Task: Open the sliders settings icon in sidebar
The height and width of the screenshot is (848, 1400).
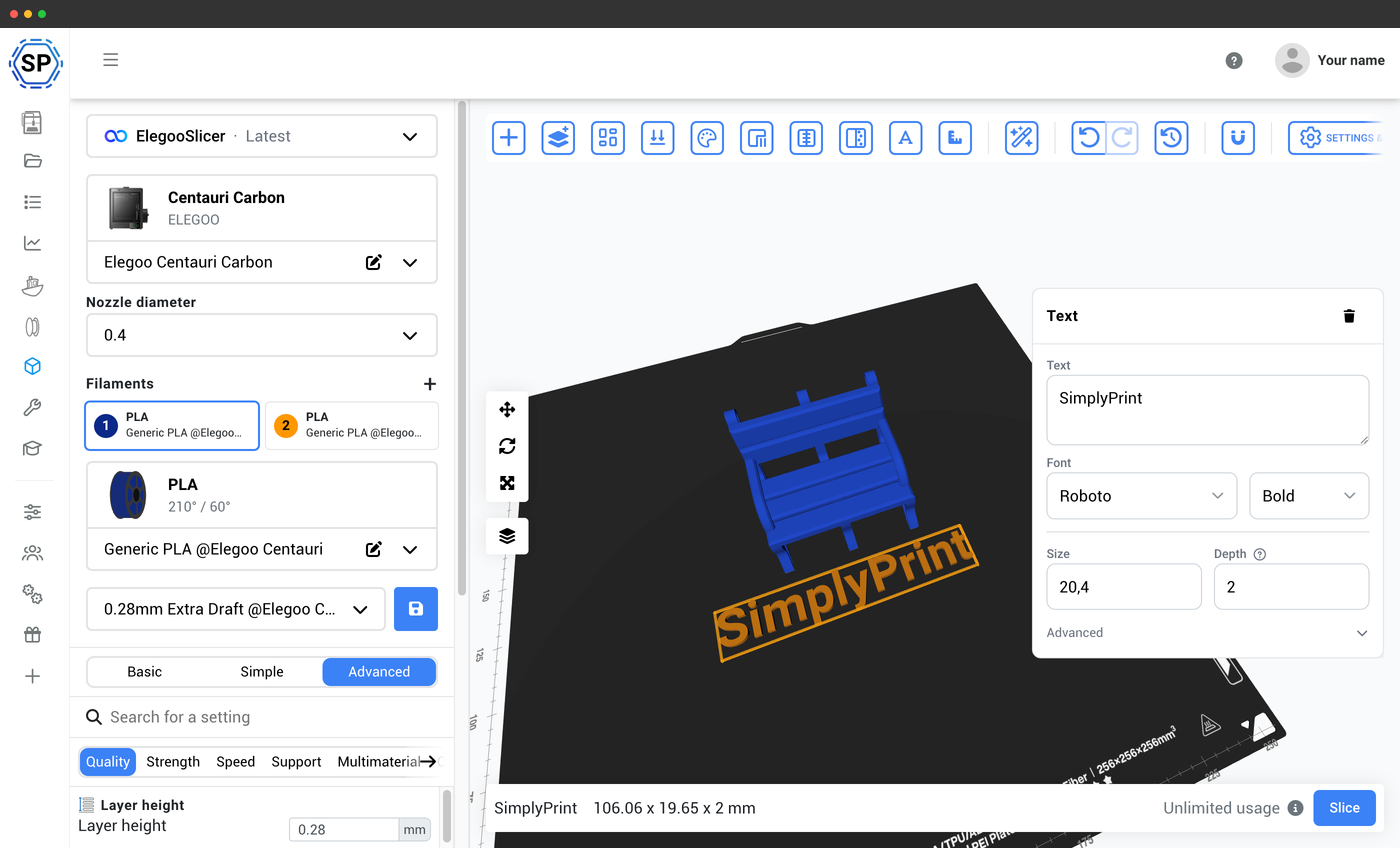Action: (x=32, y=512)
